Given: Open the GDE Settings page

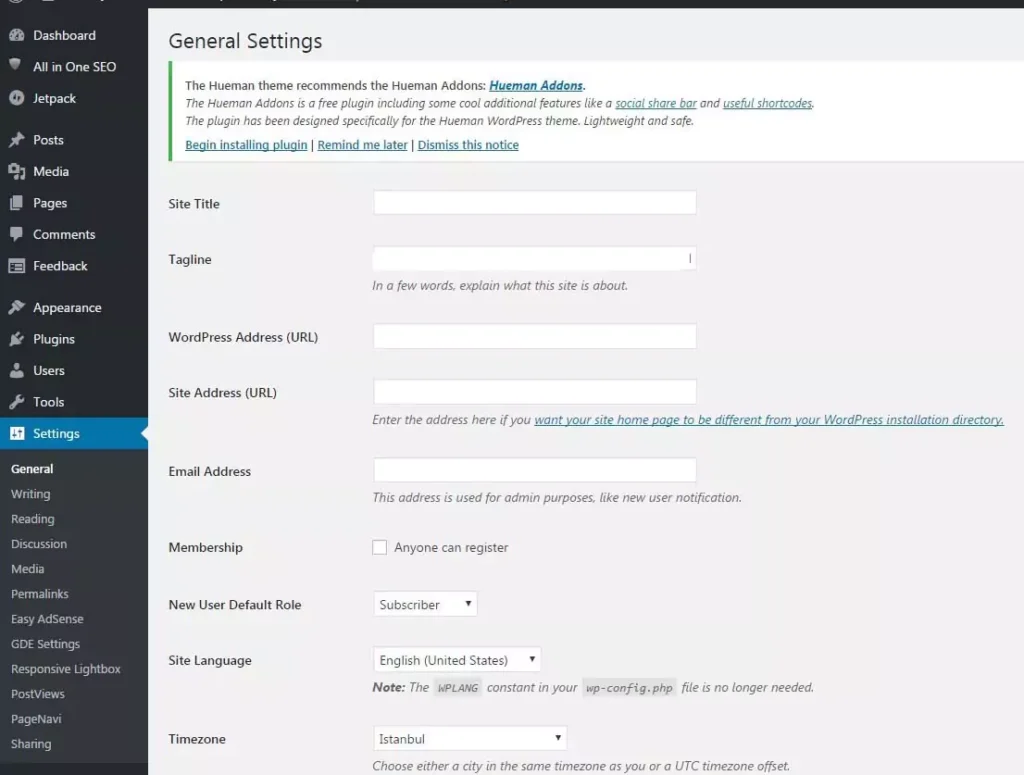Looking at the screenshot, I should pos(45,644).
